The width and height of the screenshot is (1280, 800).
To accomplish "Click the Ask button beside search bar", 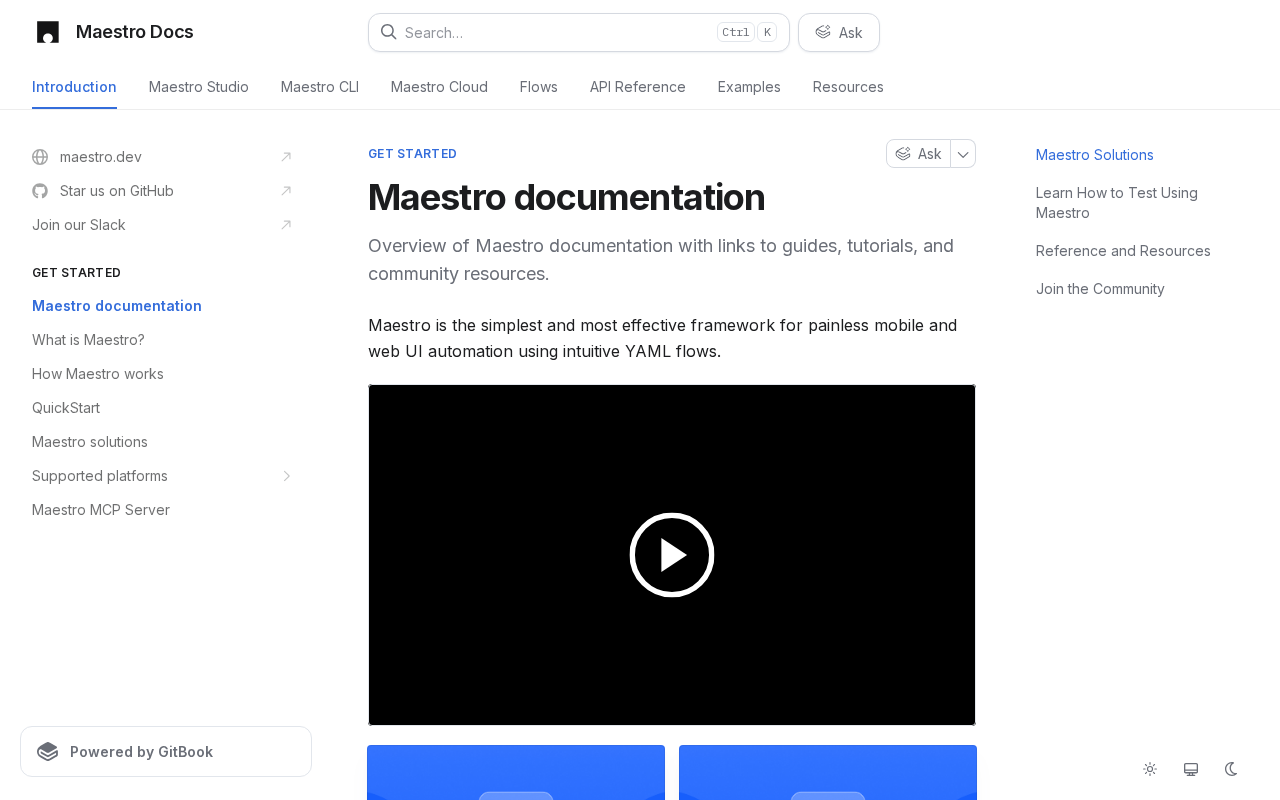I will pos(838,32).
